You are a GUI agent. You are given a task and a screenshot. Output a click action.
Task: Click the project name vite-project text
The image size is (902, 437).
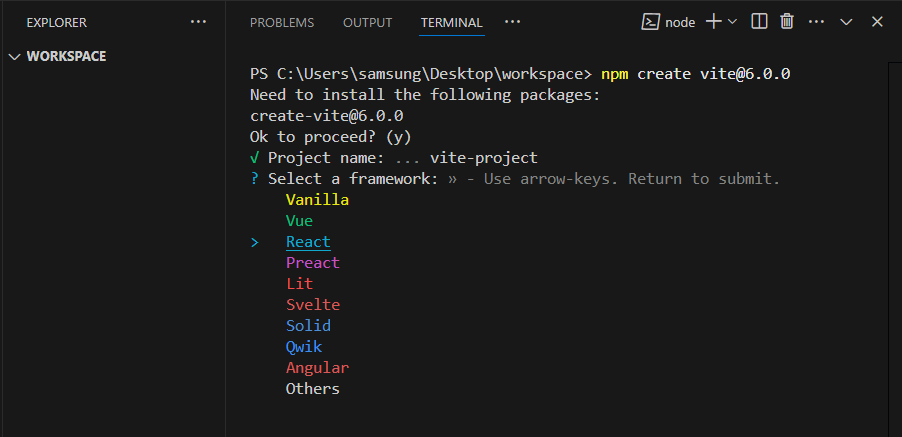484,158
